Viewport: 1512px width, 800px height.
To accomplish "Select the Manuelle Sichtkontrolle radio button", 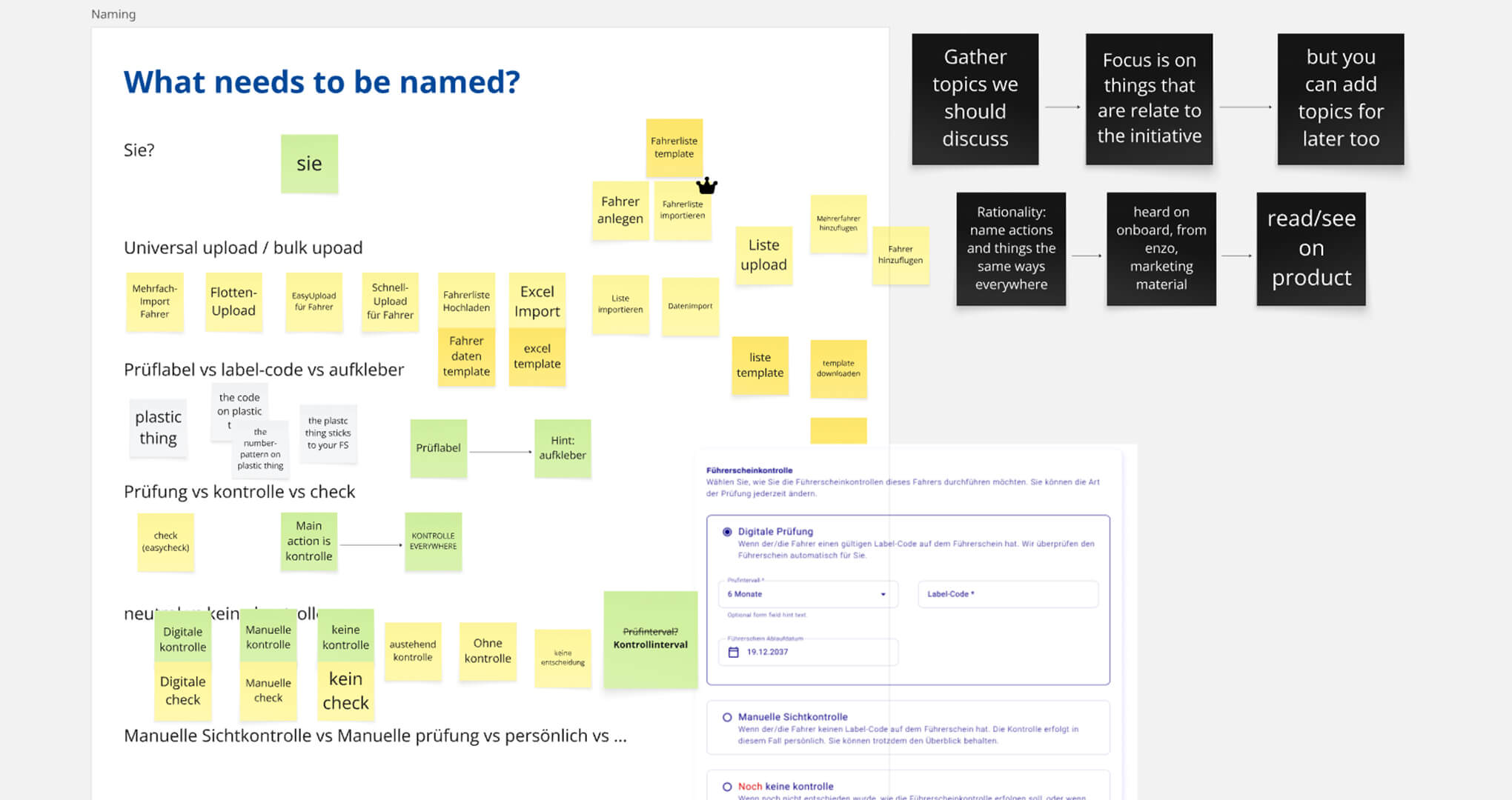I will [726, 717].
